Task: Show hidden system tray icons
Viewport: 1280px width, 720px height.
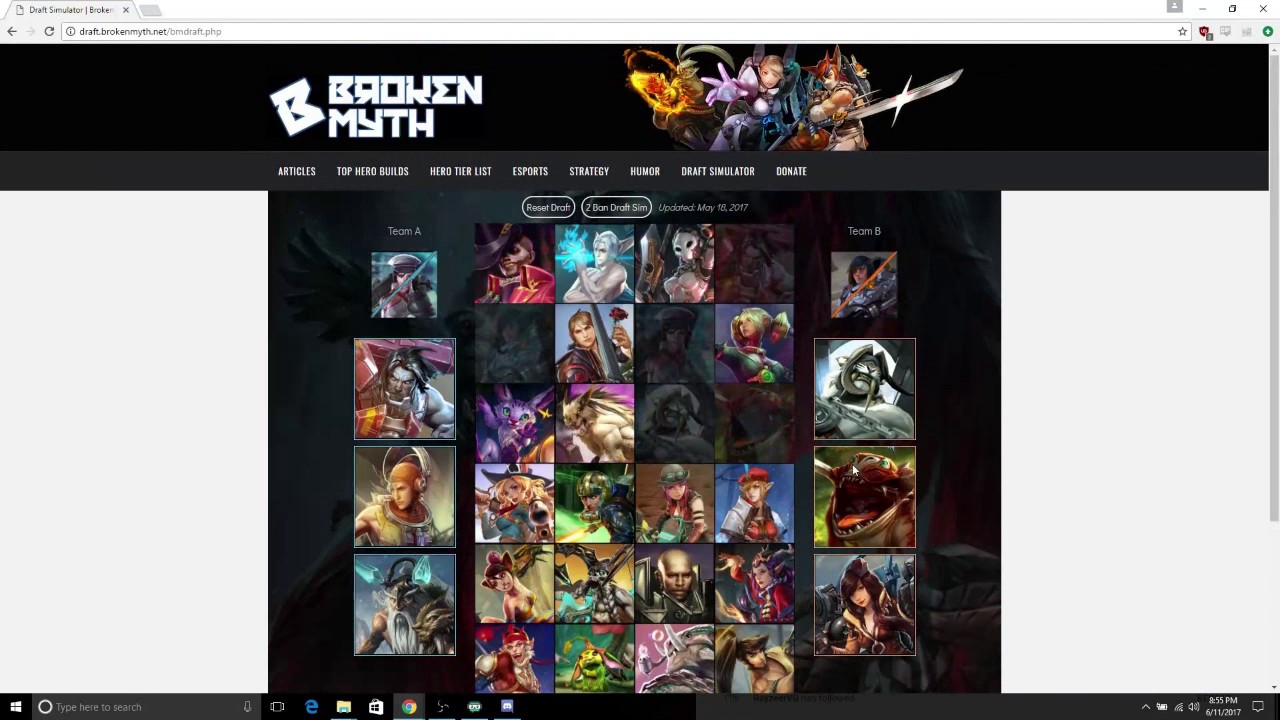Action: (1145, 707)
